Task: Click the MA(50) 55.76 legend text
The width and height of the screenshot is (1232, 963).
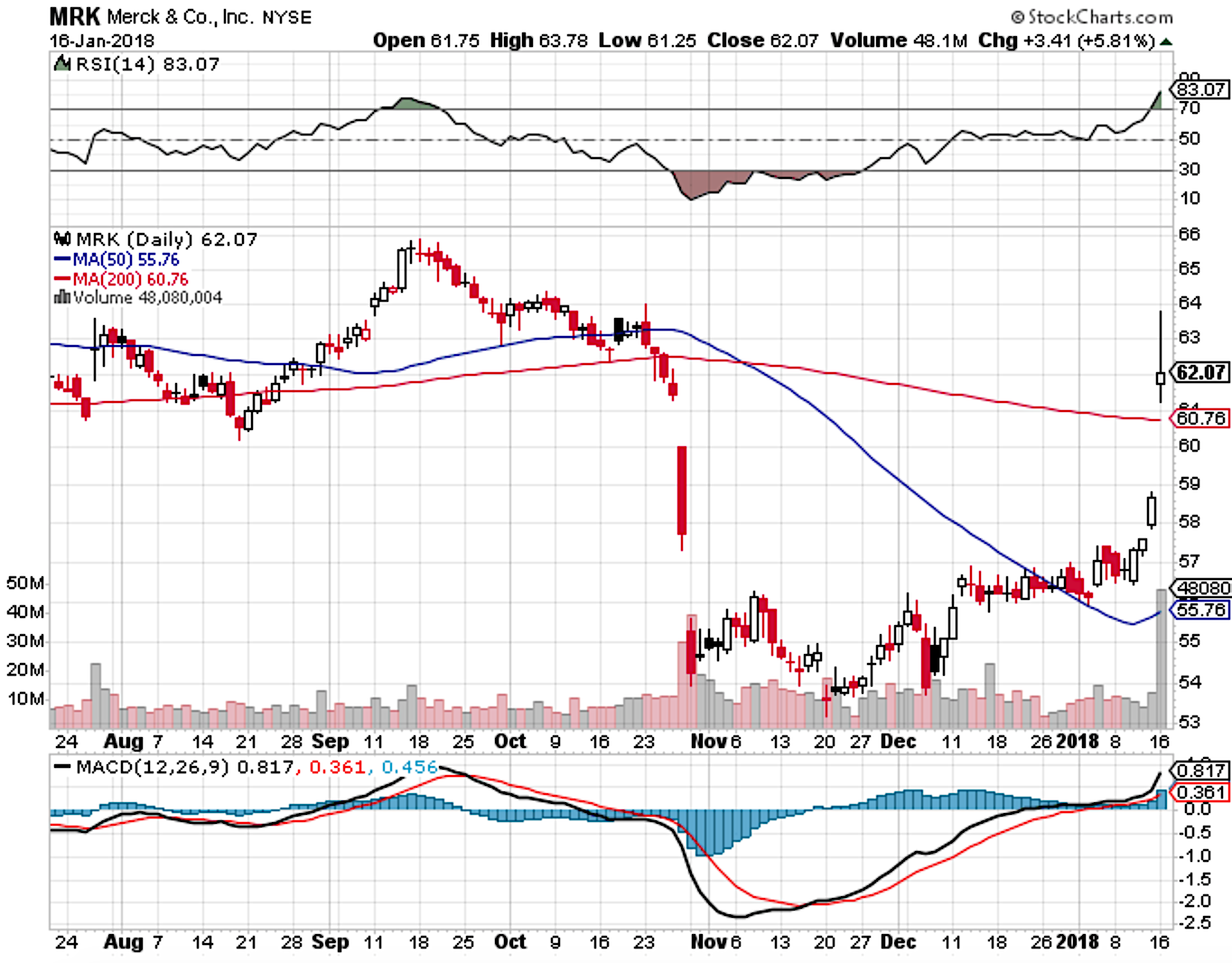Action: (126, 260)
